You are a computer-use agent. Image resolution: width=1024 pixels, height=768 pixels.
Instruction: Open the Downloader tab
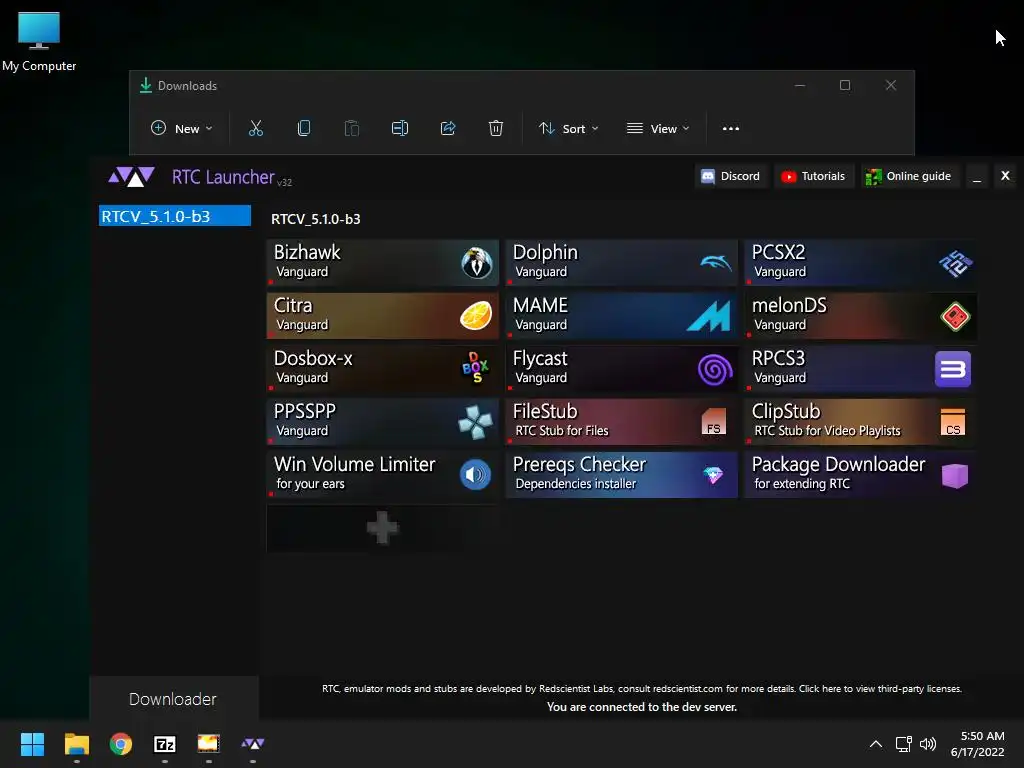(173, 699)
